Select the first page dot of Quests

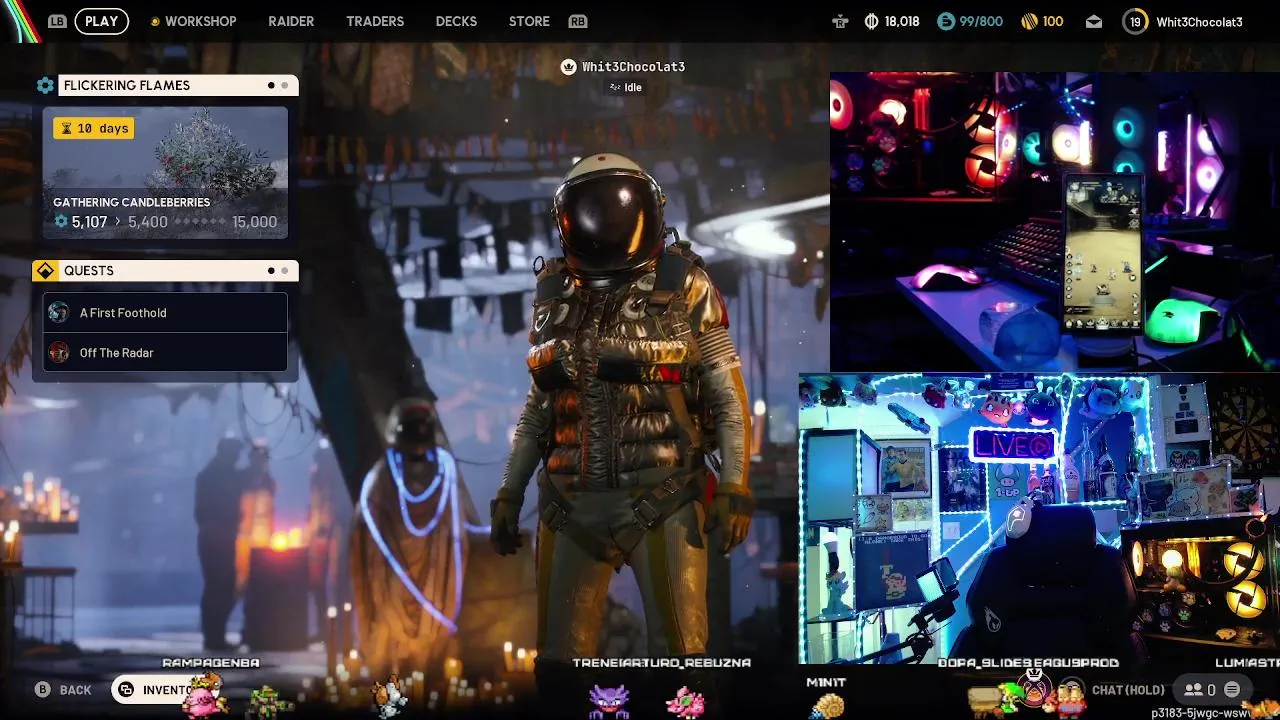tap(271, 271)
